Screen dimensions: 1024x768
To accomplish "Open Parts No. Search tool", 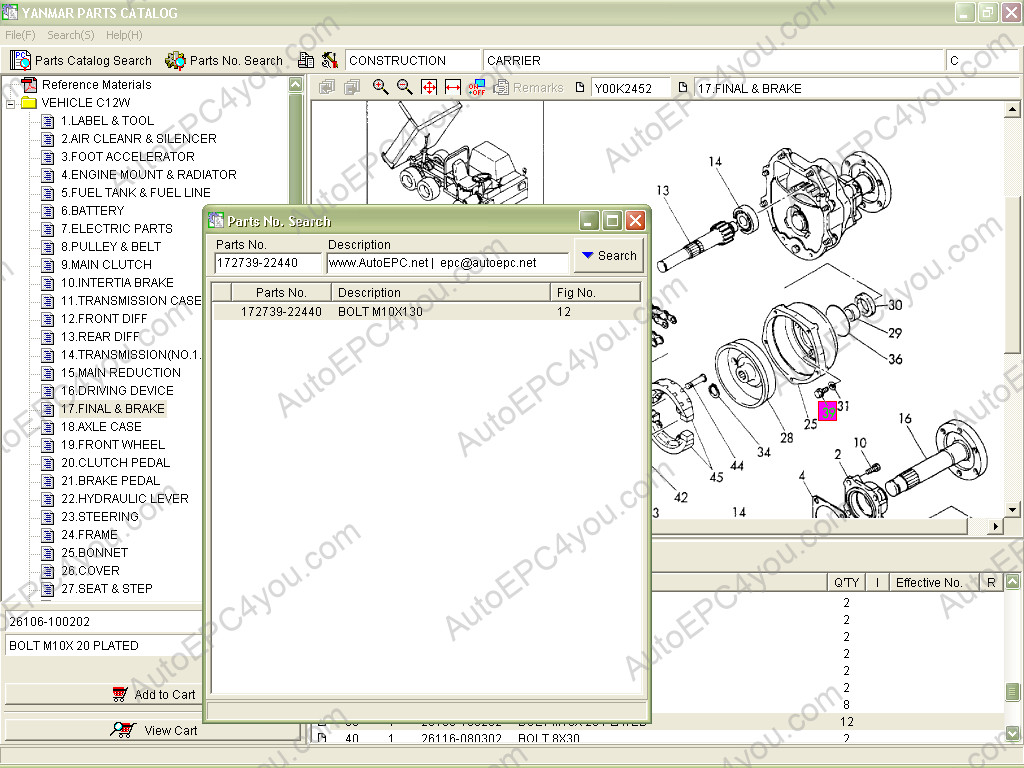I will click(x=225, y=60).
